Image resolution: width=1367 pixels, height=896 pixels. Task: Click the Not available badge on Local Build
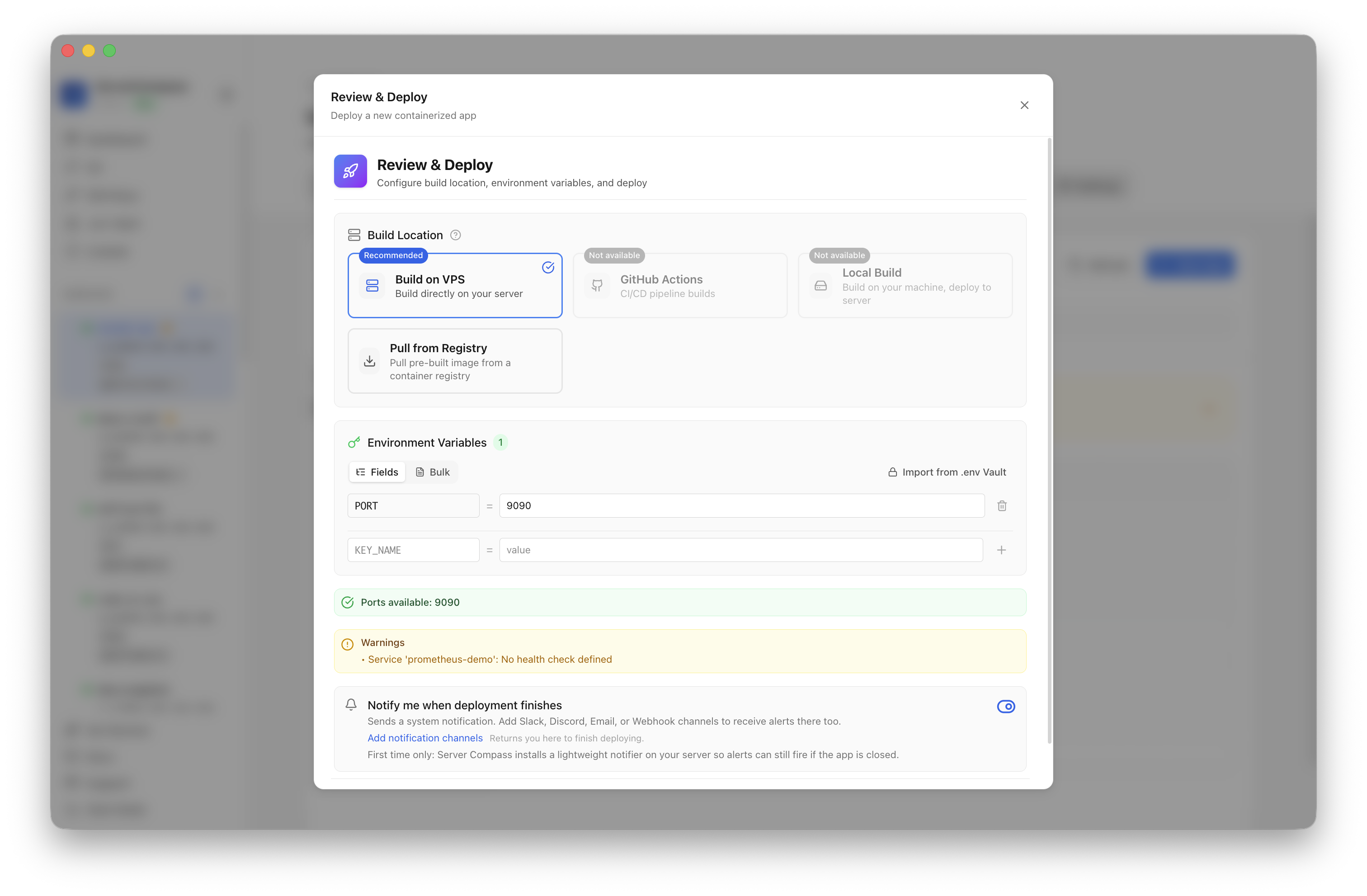tap(839, 255)
